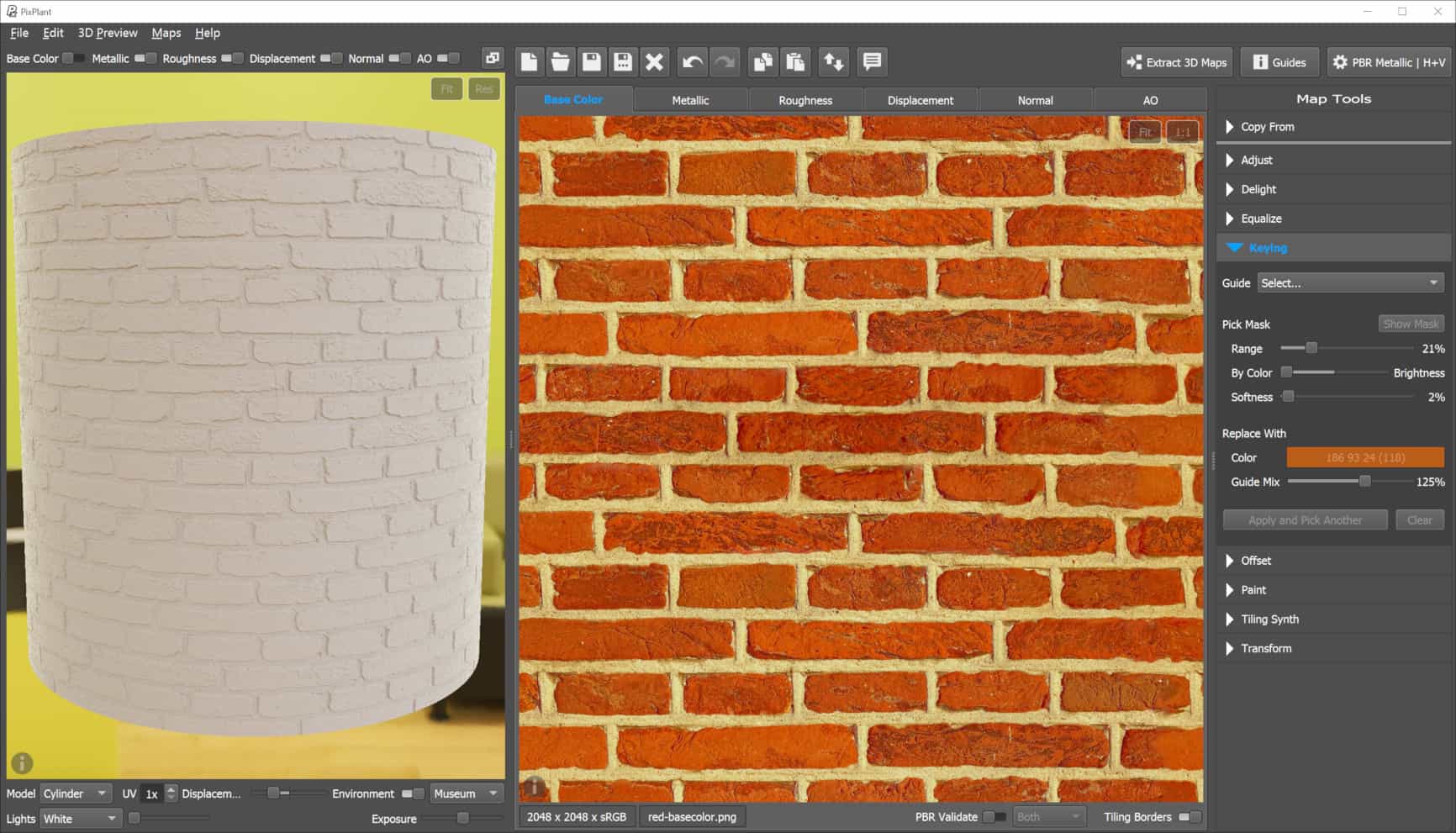The height and width of the screenshot is (833, 1456).
Task: Click the undo arrow icon
Action: coord(693,61)
